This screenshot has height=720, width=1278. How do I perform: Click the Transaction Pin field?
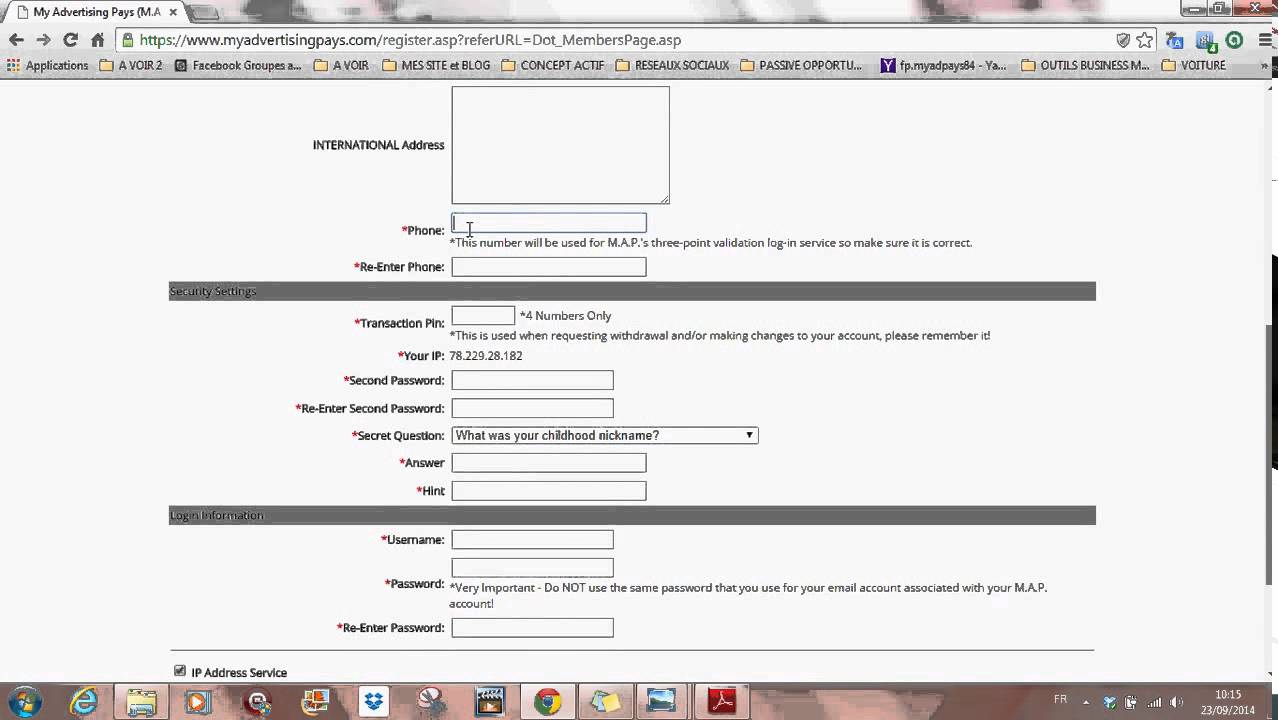point(483,316)
